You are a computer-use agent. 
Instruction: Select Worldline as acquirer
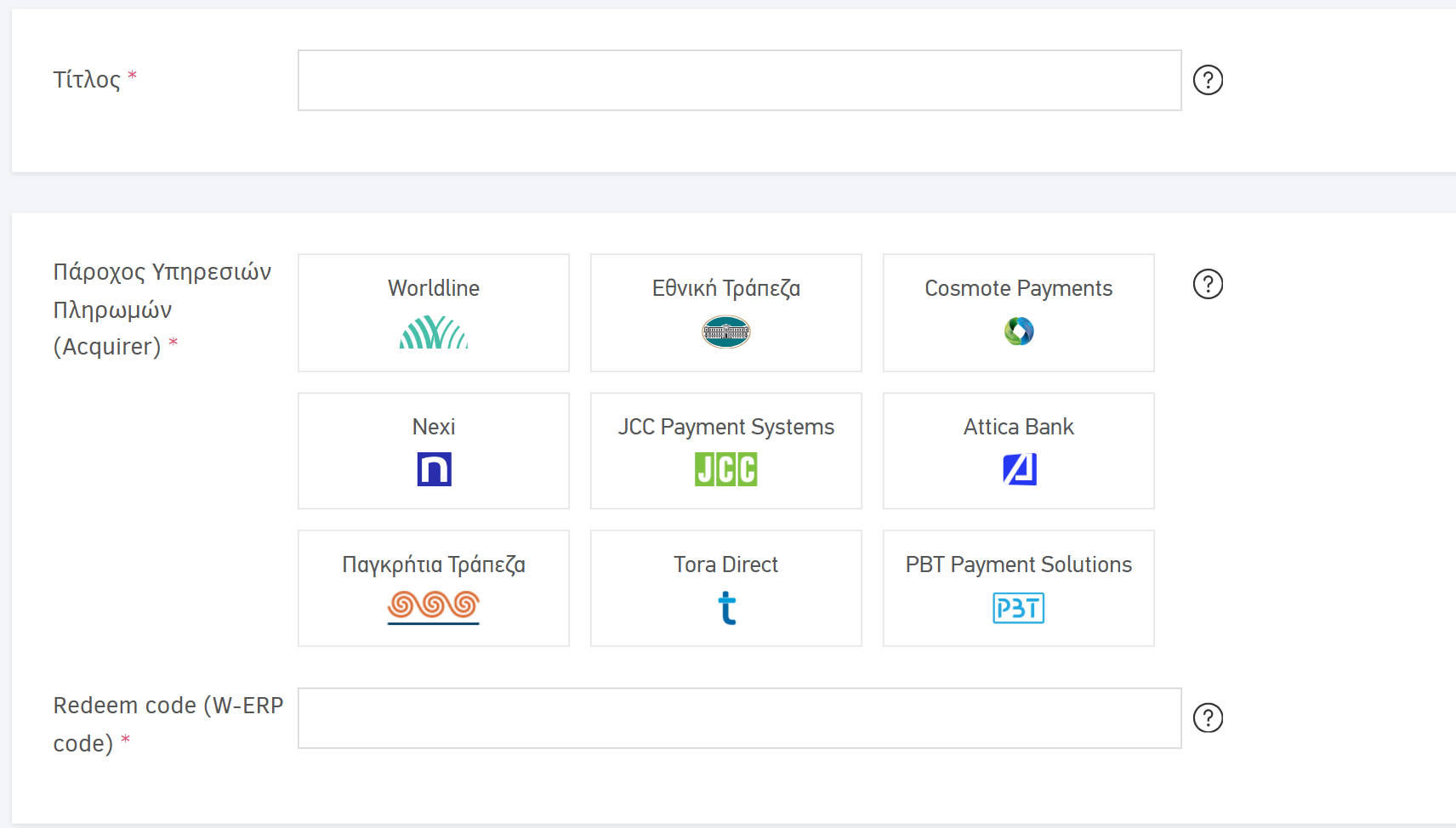(x=434, y=313)
